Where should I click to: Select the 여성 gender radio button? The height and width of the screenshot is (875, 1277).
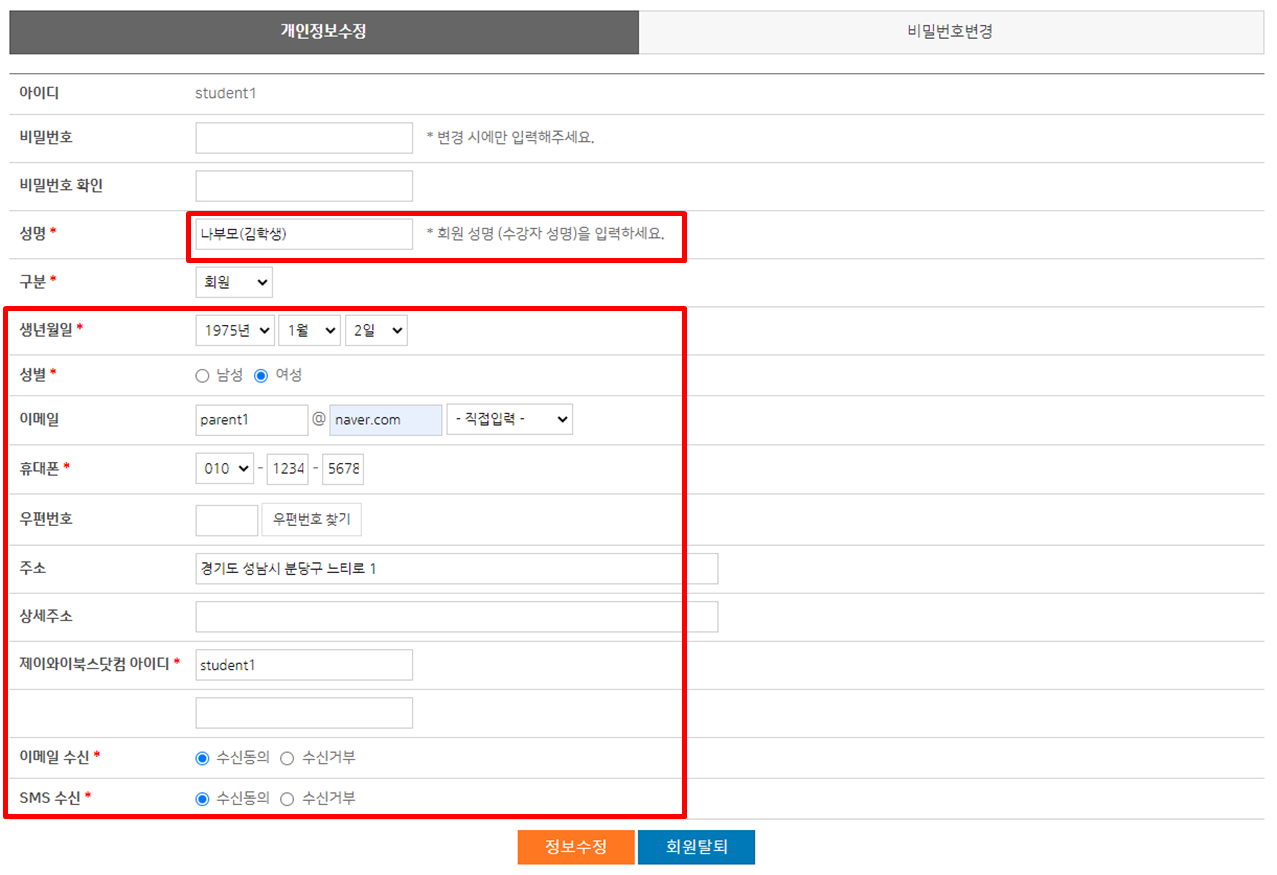point(262,376)
